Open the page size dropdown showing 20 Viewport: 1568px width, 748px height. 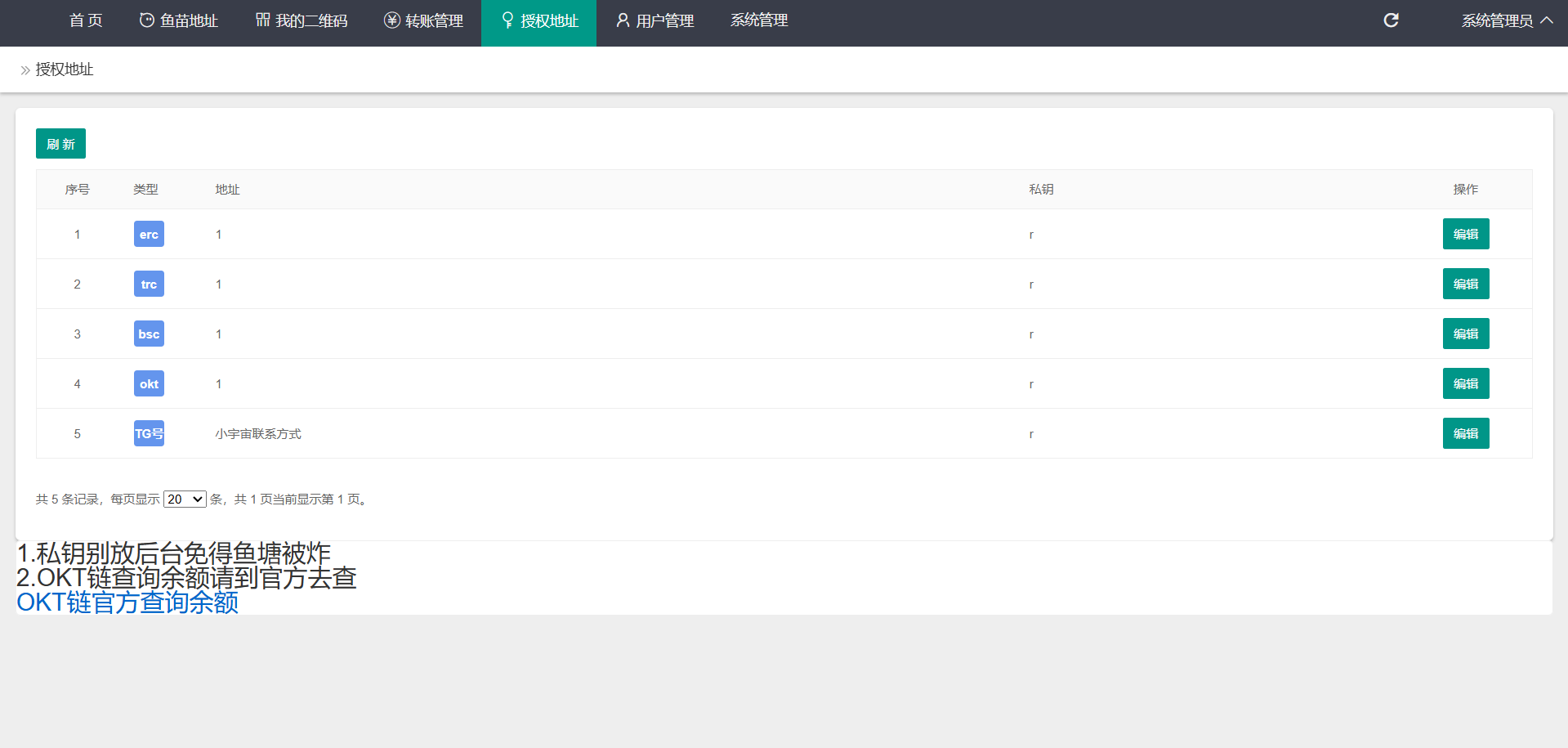185,499
